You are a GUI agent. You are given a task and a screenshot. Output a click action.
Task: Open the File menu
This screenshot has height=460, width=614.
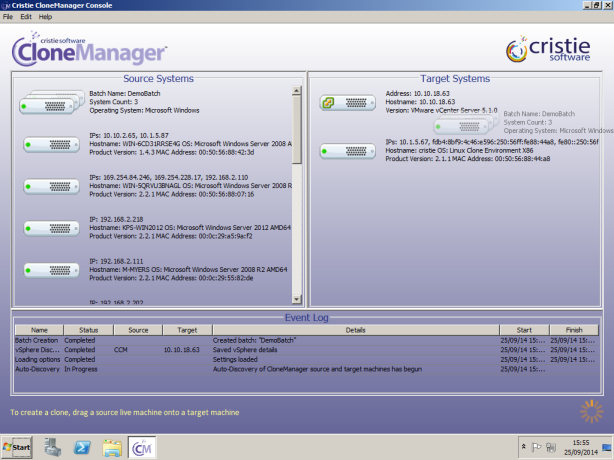pyautogui.click(x=8, y=17)
